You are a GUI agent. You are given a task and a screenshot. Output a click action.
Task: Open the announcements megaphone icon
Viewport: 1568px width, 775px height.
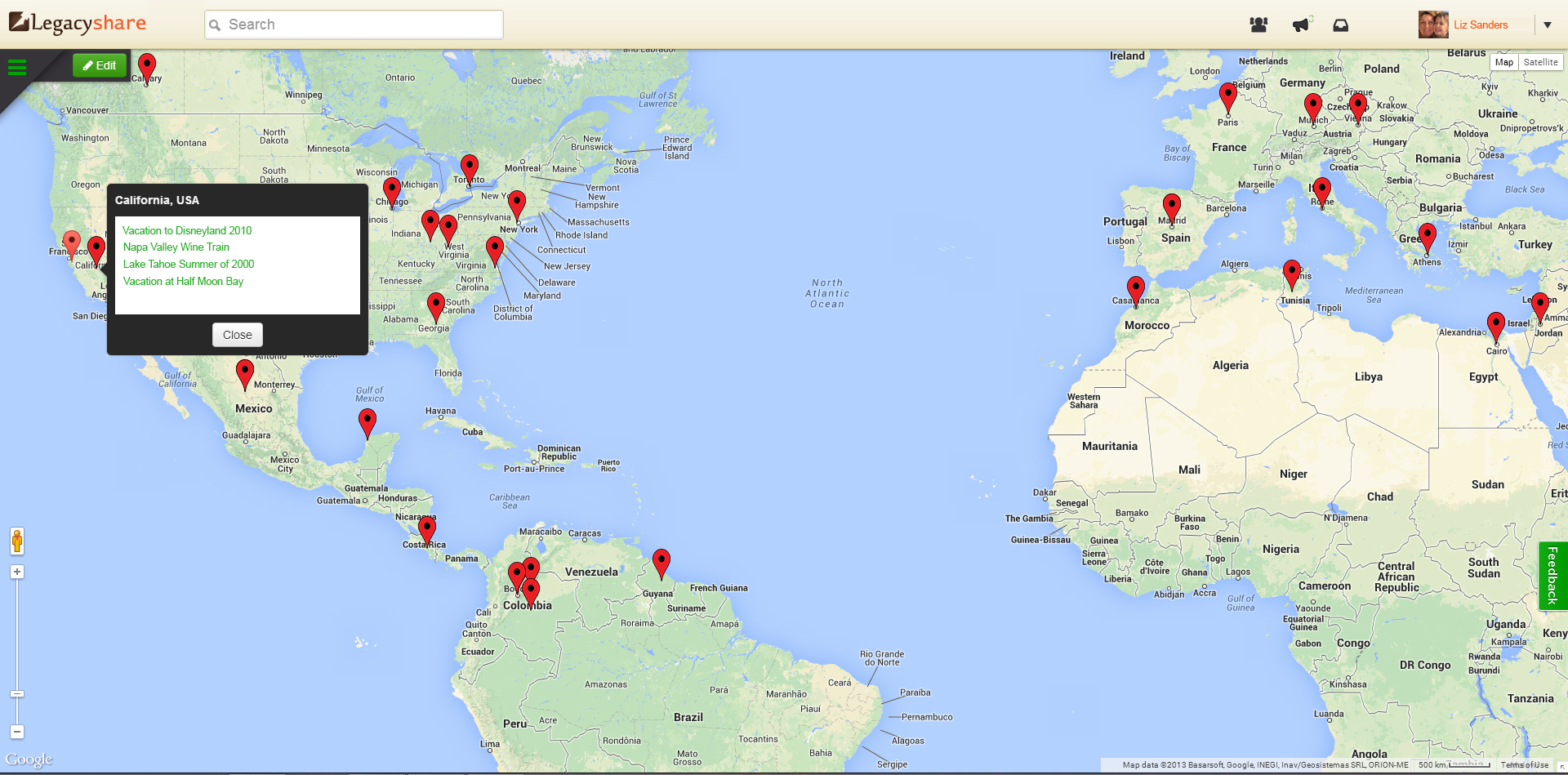[1301, 24]
